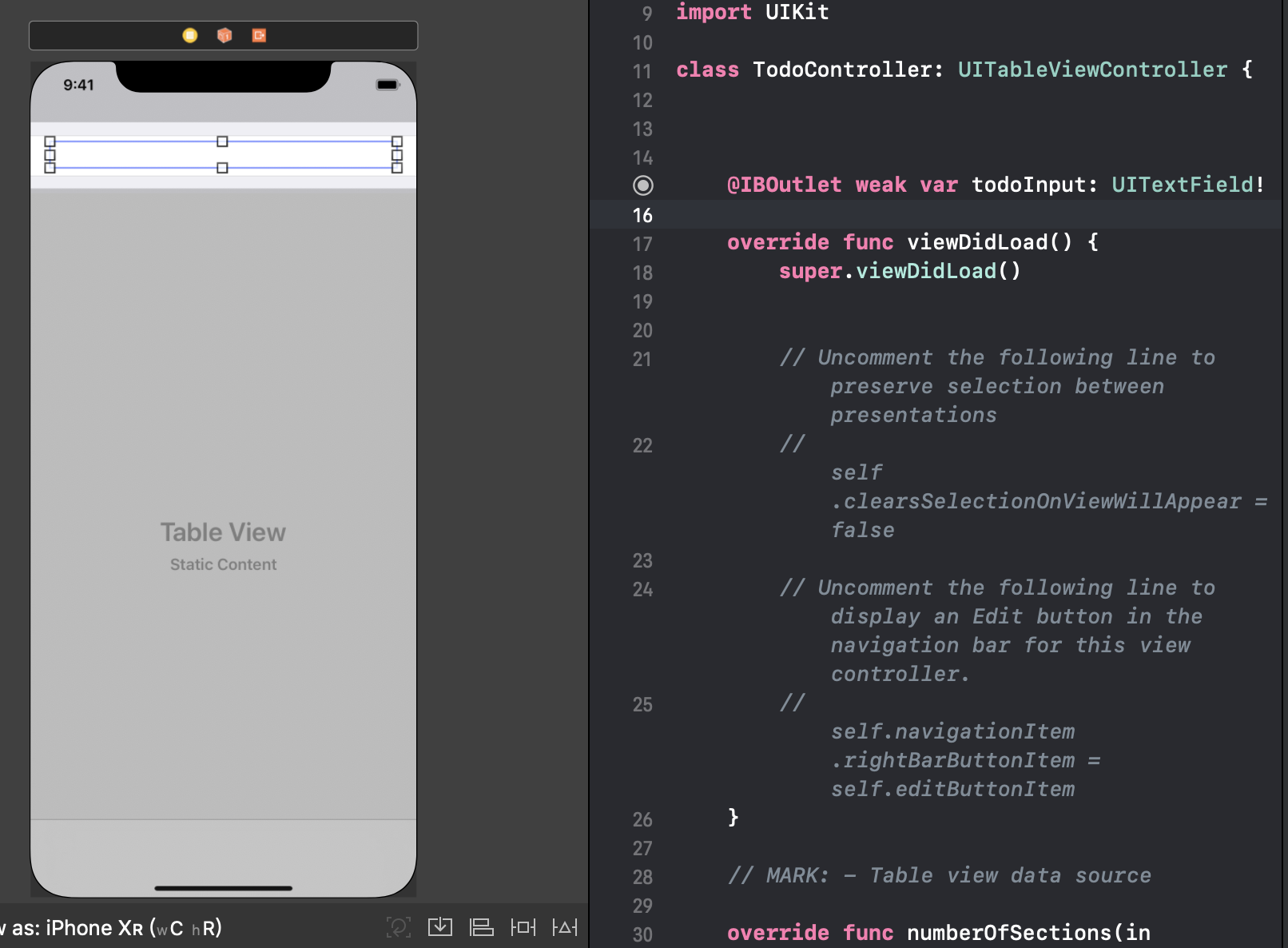Click the Embed In icon in canvas bar
Screen dimensions: 1288x948
click(440, 927)
